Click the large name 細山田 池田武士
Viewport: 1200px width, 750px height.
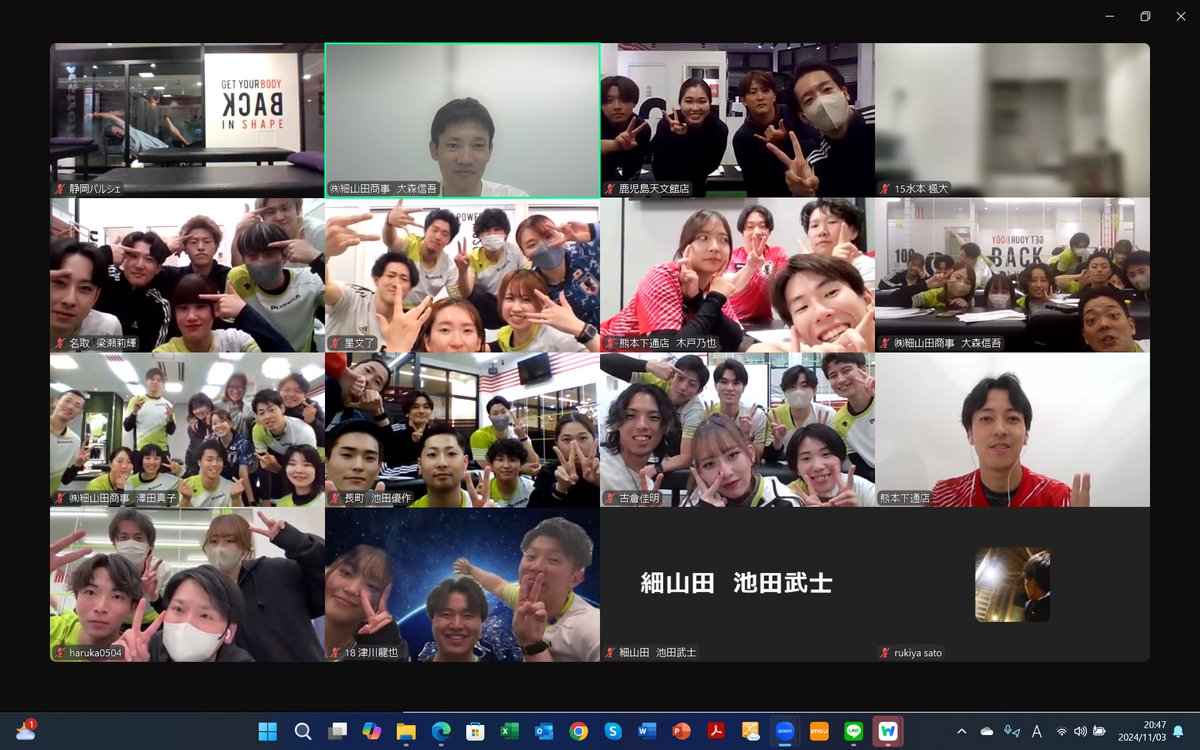pyautogui.click(x=737, y=583)
